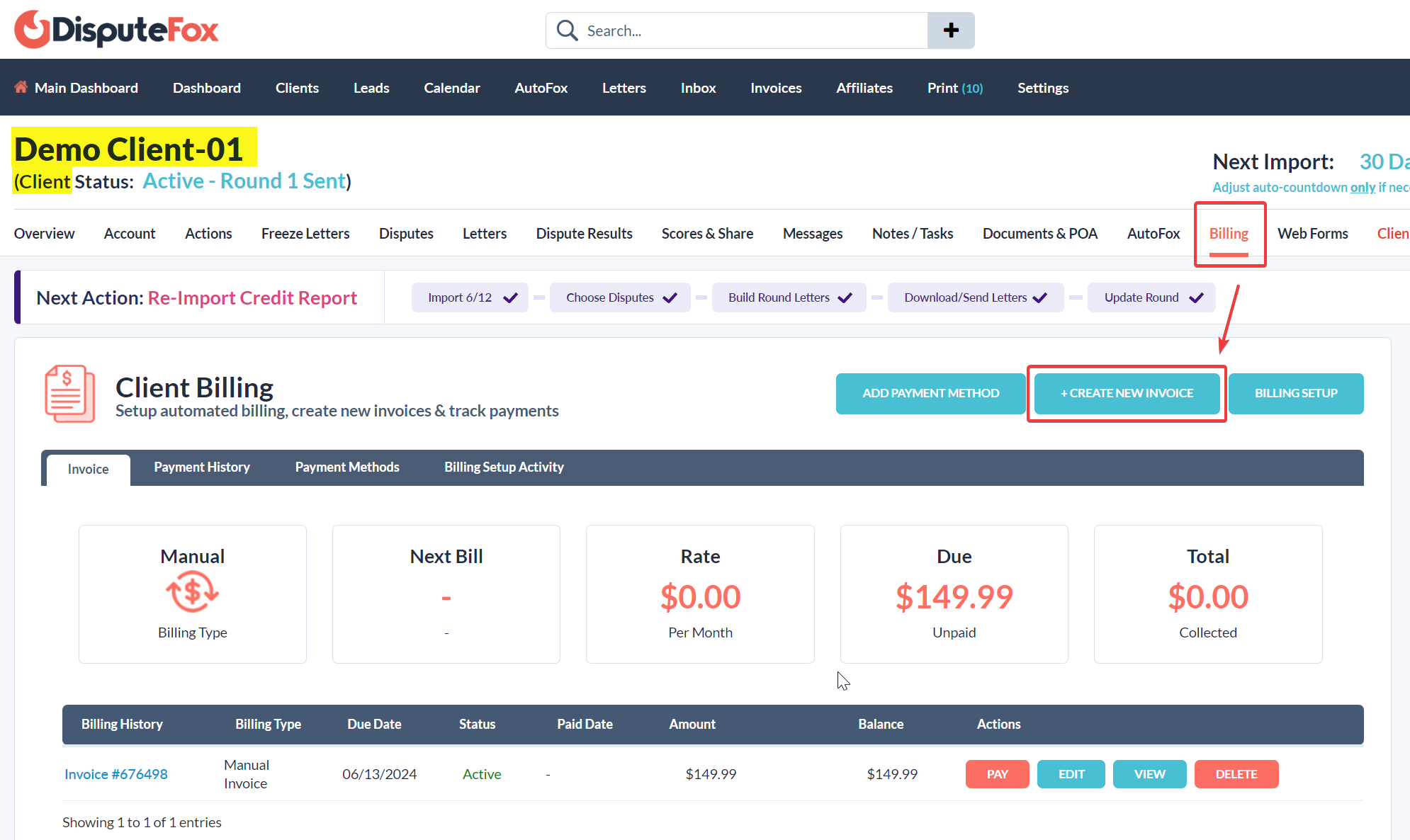Open the AutoFox menu in the top navigation
This screenshot has width=1410, height=840.
[x=541, y=88]
